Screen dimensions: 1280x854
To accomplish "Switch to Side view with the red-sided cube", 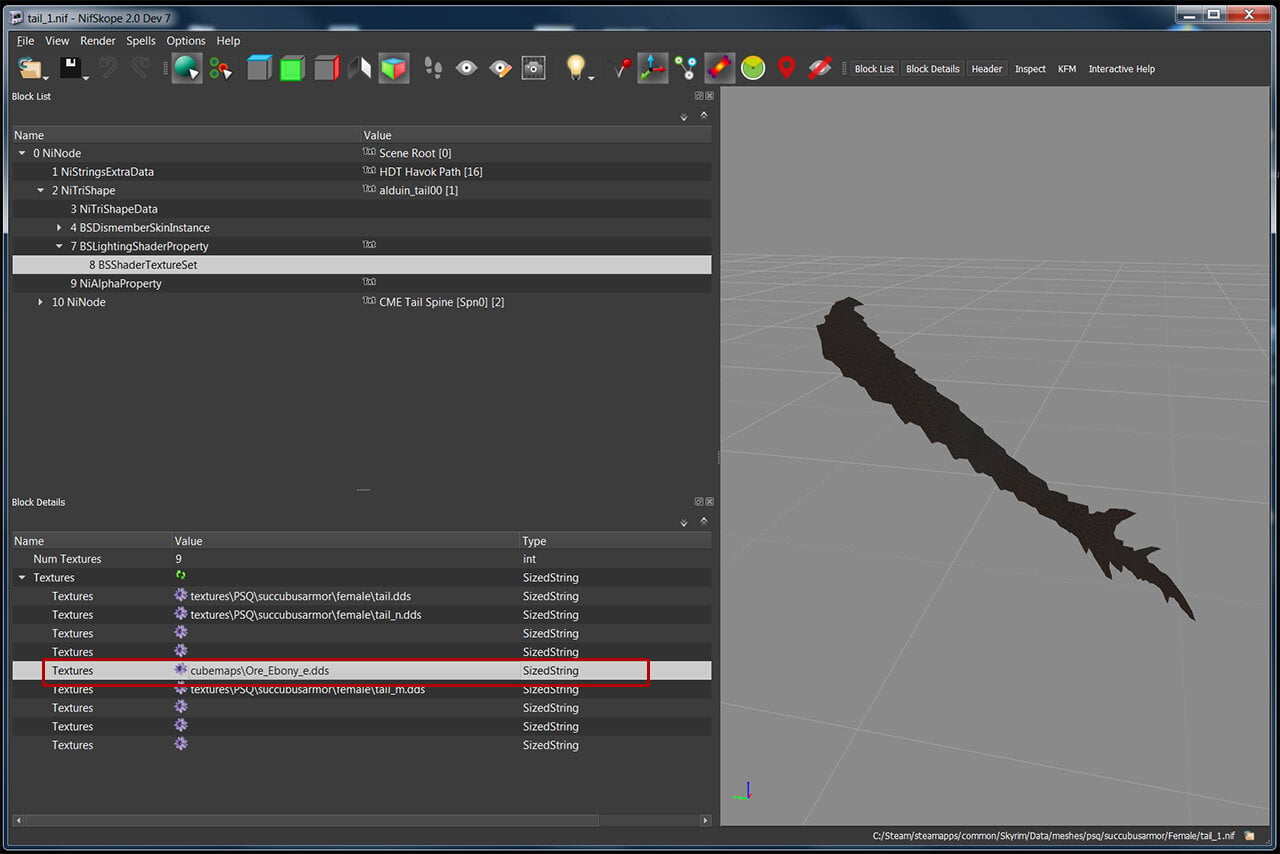I will coord(327,68).
